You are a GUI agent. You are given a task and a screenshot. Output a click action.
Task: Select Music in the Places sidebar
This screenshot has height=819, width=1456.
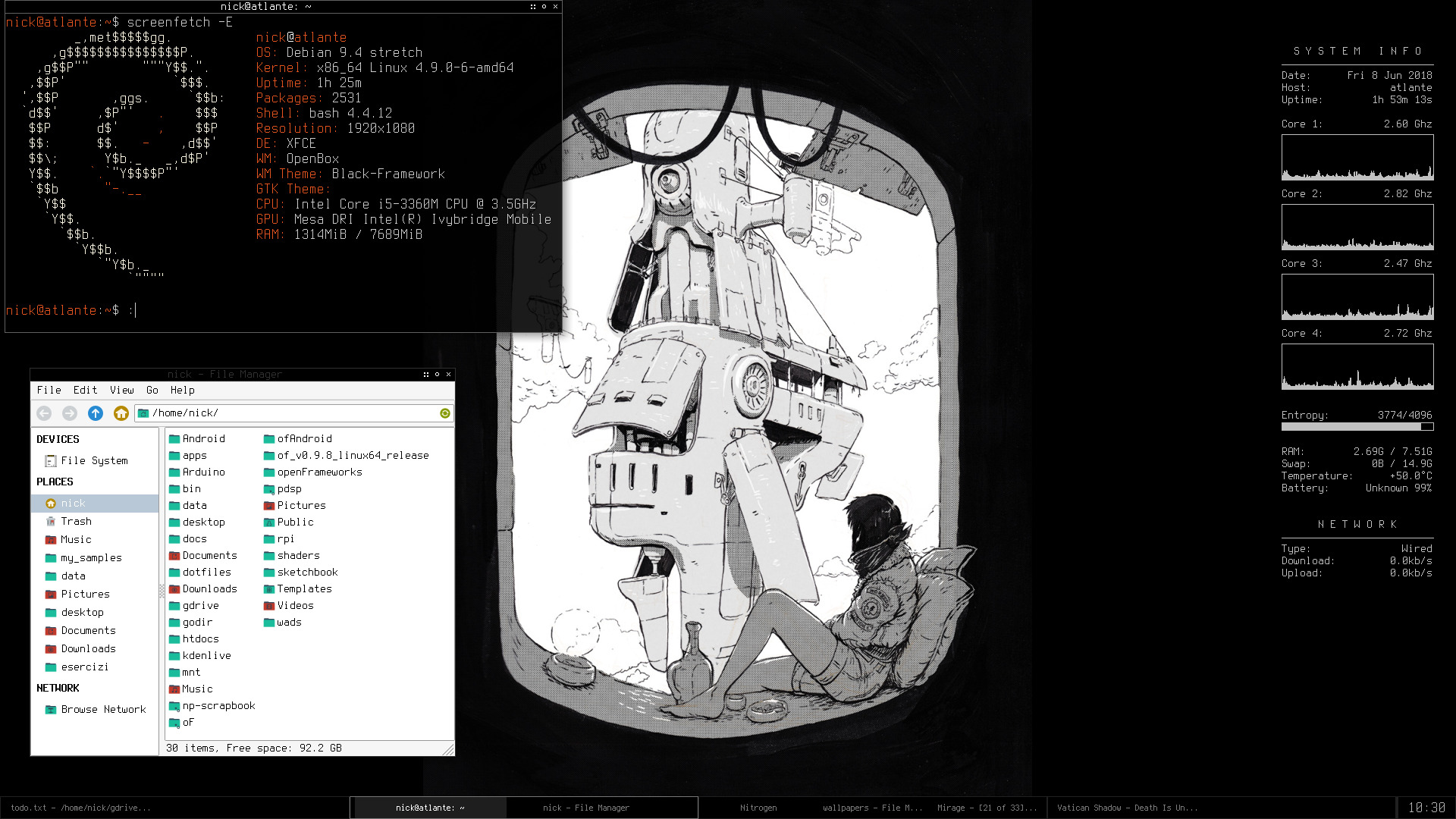pos(76,540)
